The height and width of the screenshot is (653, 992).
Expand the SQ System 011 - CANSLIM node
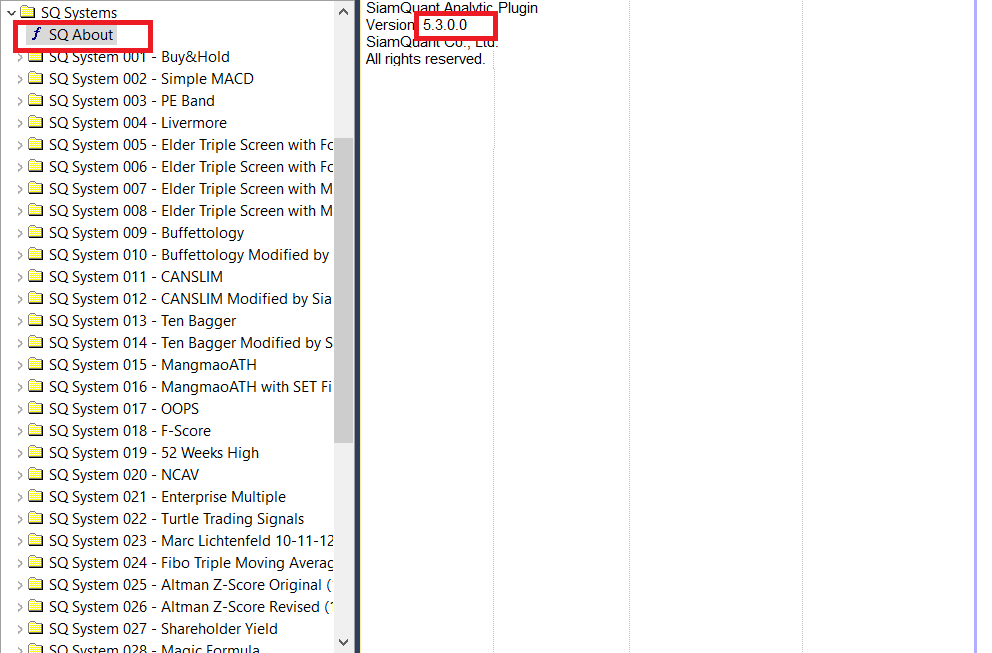20,277
